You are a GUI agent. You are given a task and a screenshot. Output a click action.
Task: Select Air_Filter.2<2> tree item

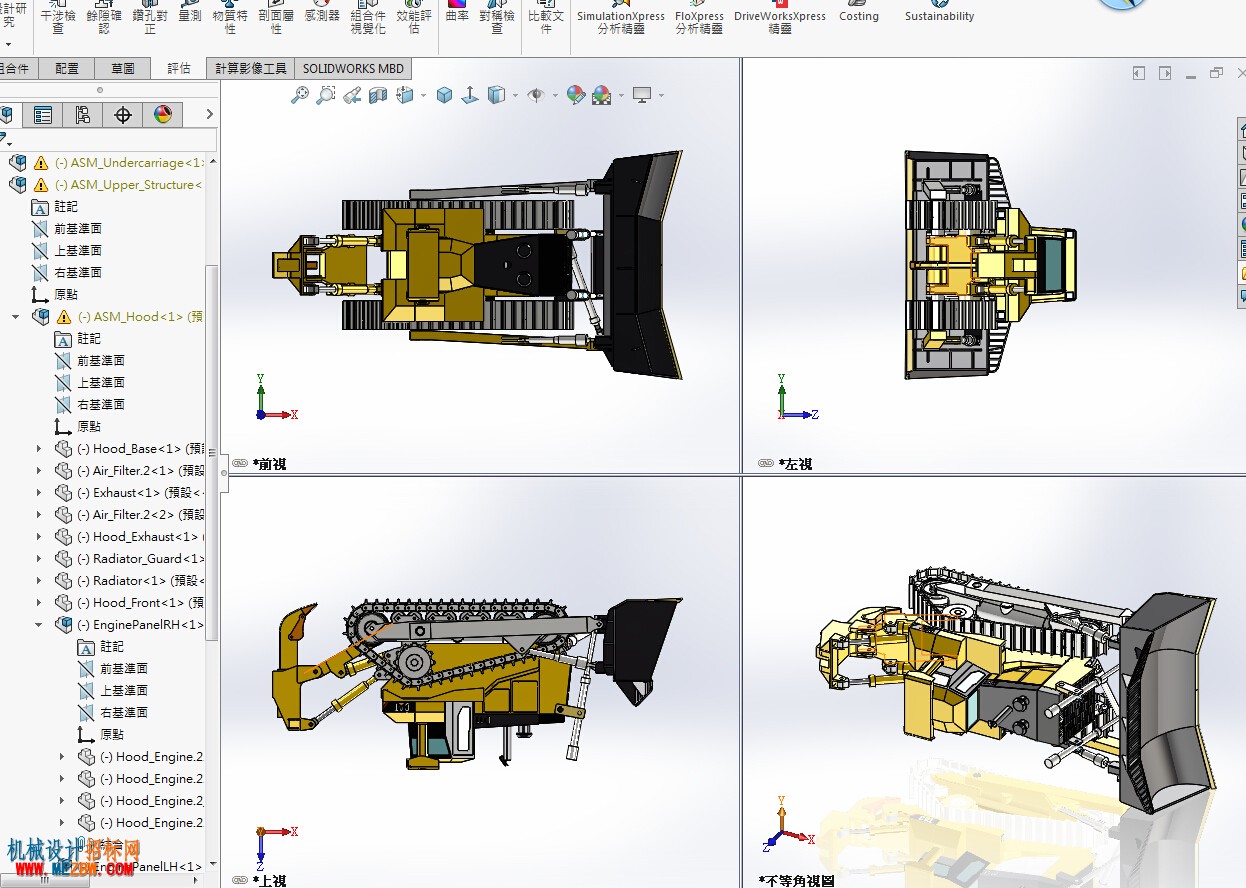[x=141, y=514]
